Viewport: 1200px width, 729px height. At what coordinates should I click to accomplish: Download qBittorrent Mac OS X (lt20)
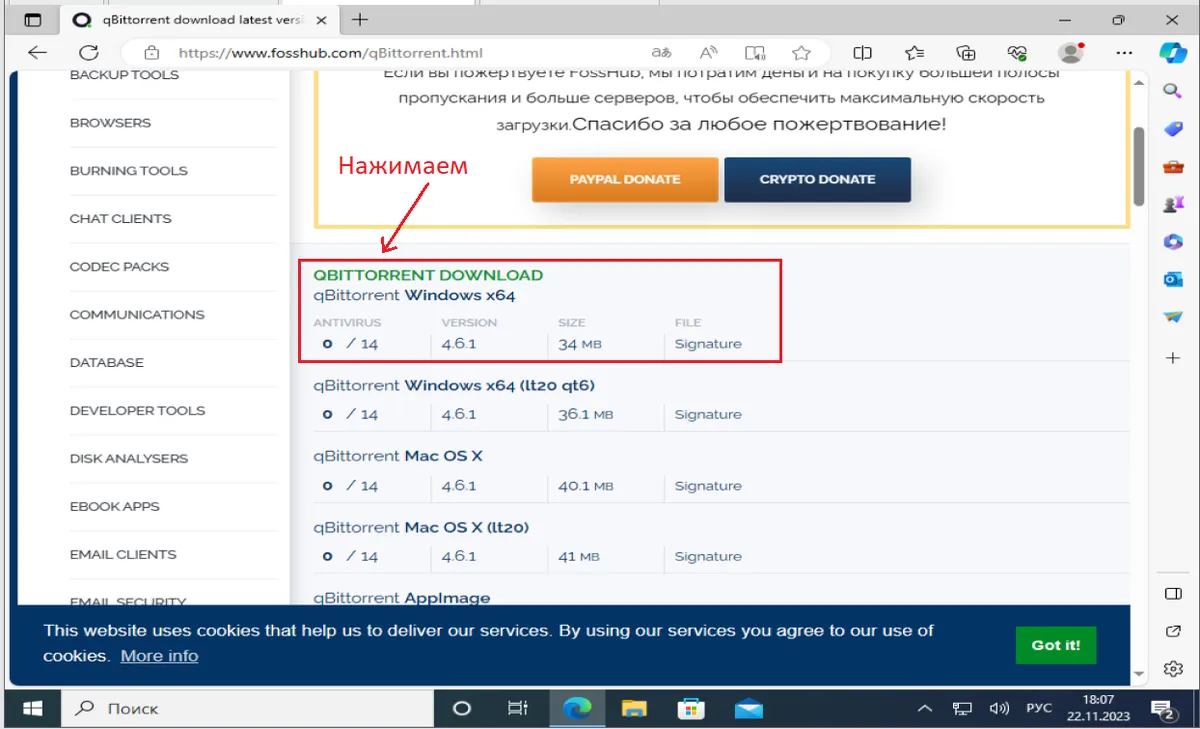(421, 527)
